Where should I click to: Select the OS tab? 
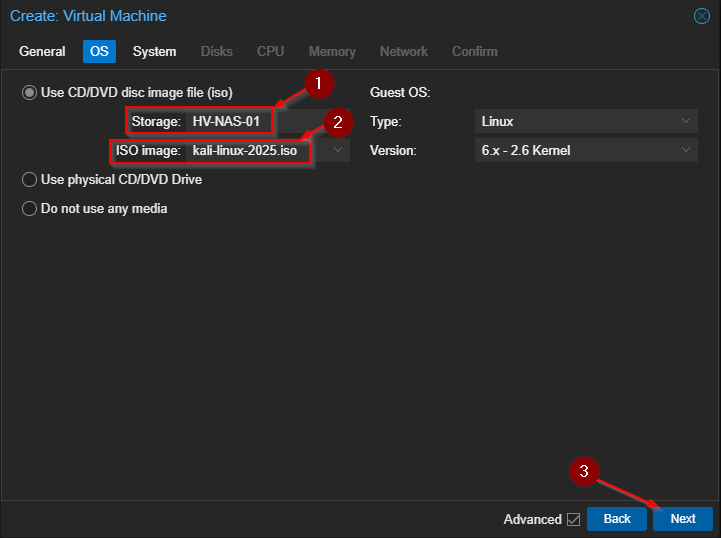click(99, 51)
